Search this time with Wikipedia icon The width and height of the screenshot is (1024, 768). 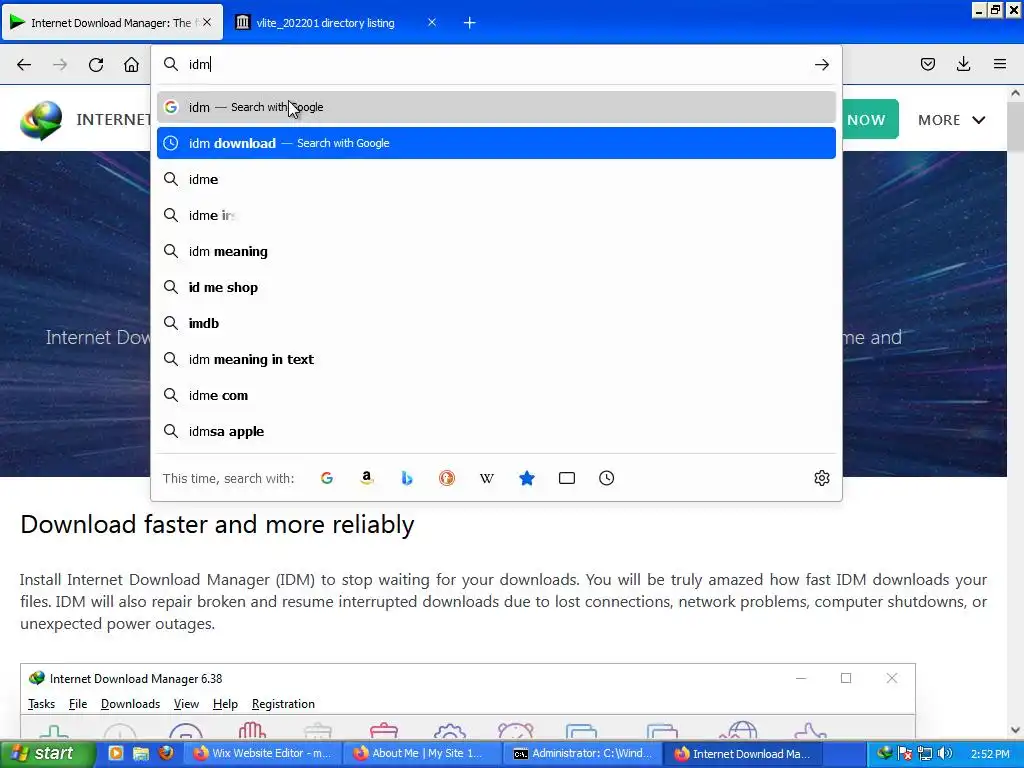pos(487,478)
